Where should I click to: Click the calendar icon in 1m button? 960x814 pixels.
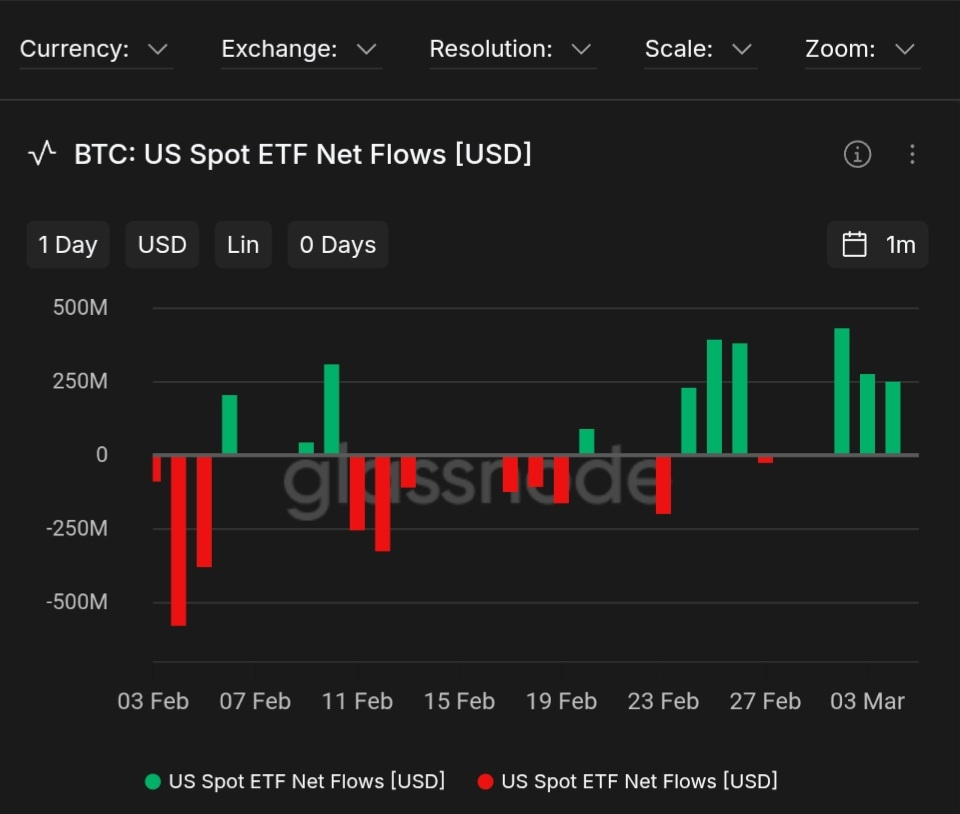point(854,245)
